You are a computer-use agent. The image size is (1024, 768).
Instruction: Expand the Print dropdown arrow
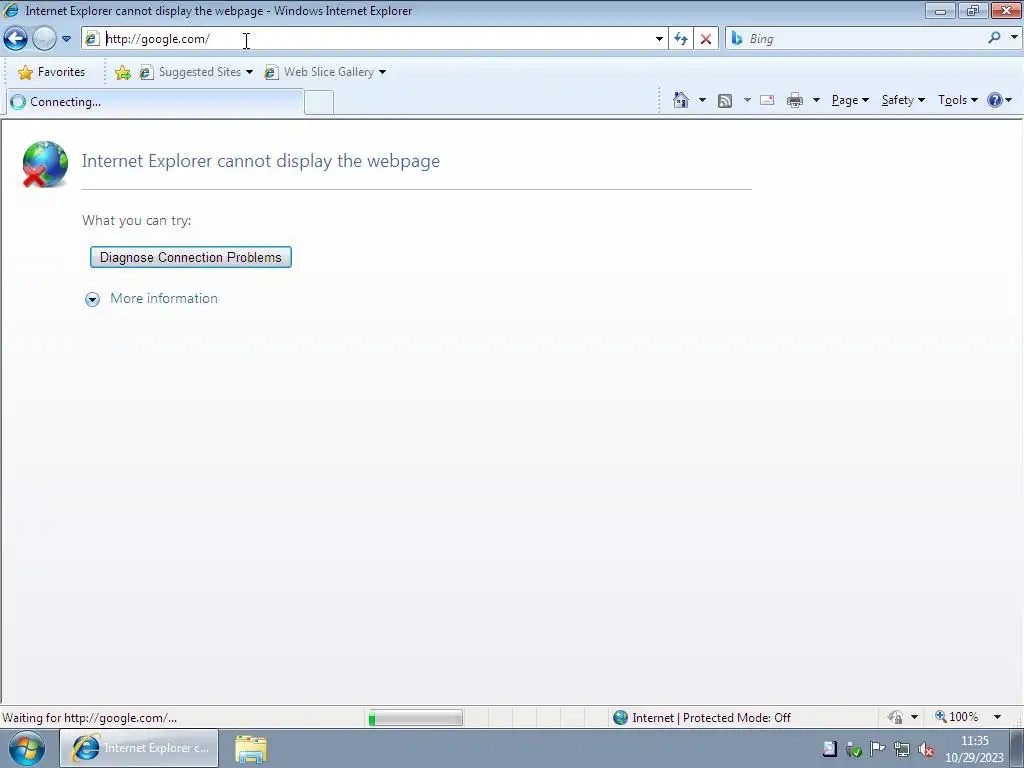tap(816, 100)
